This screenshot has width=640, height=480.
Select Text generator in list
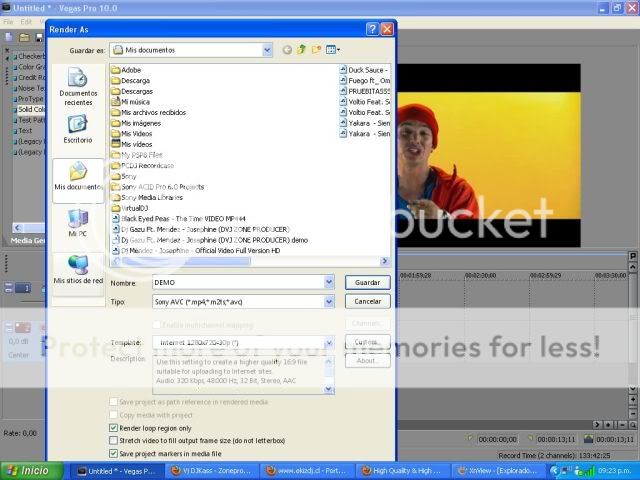click(25, 131)
